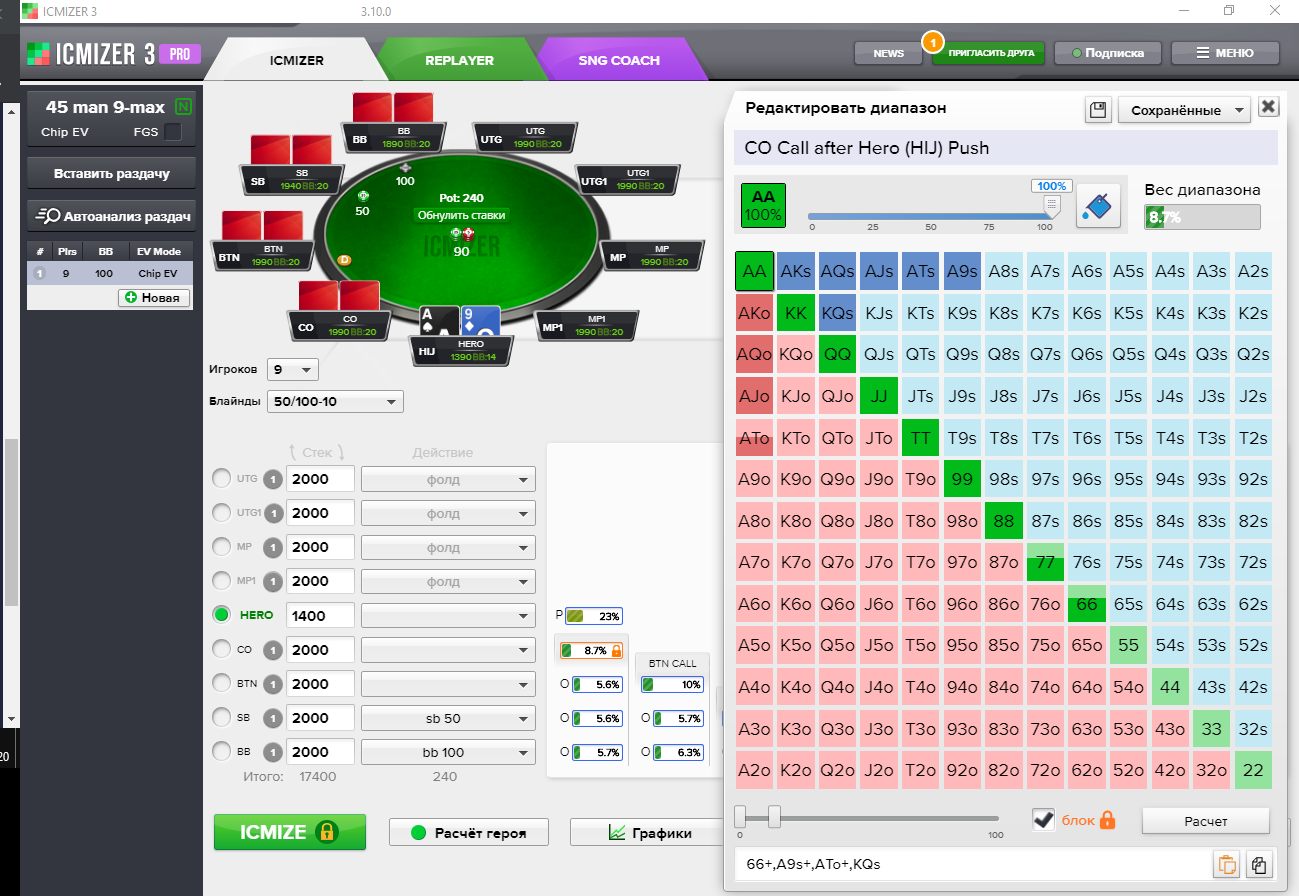1299x896 pixels.
Task: Click the BB row player count badge
Action: (273, 752)
